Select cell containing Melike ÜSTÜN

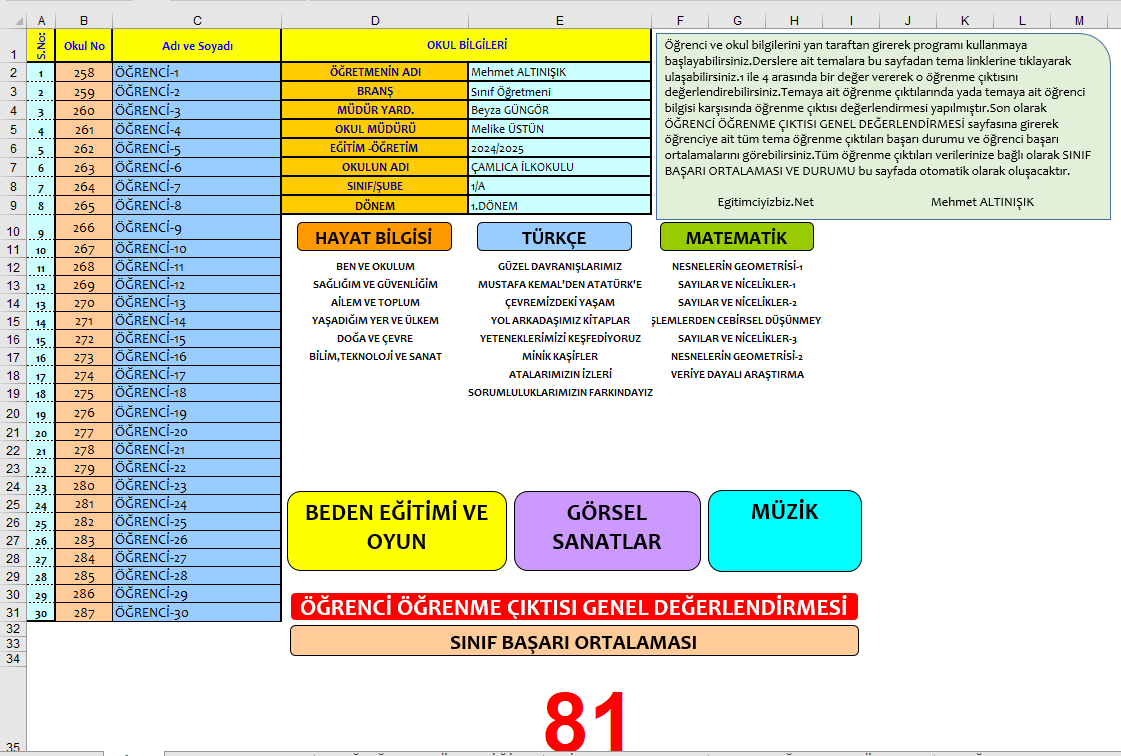click(560, 129)
